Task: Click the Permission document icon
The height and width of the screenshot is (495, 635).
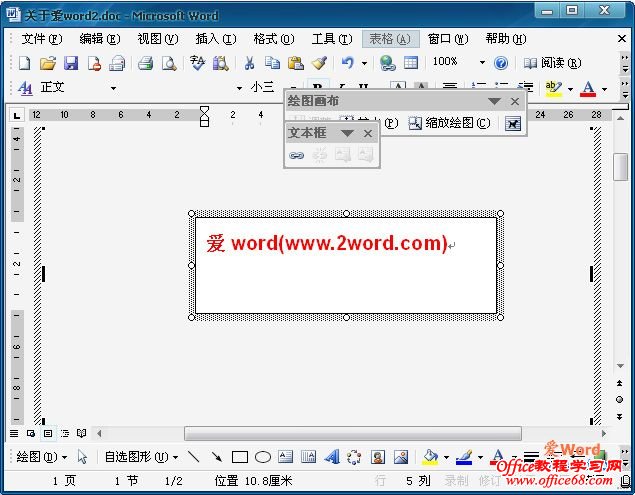Action: coord(94,63)
